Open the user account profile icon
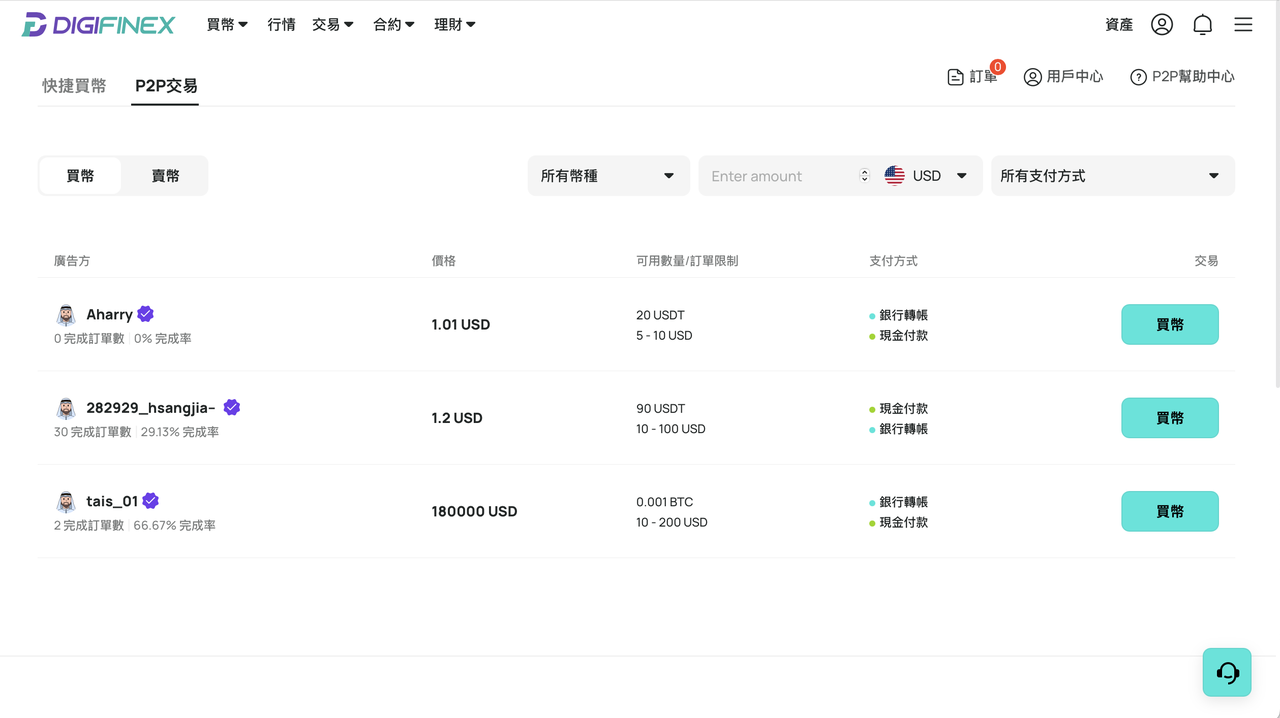This screenshot has height=718, width=1280. (x=1161, y=24)
